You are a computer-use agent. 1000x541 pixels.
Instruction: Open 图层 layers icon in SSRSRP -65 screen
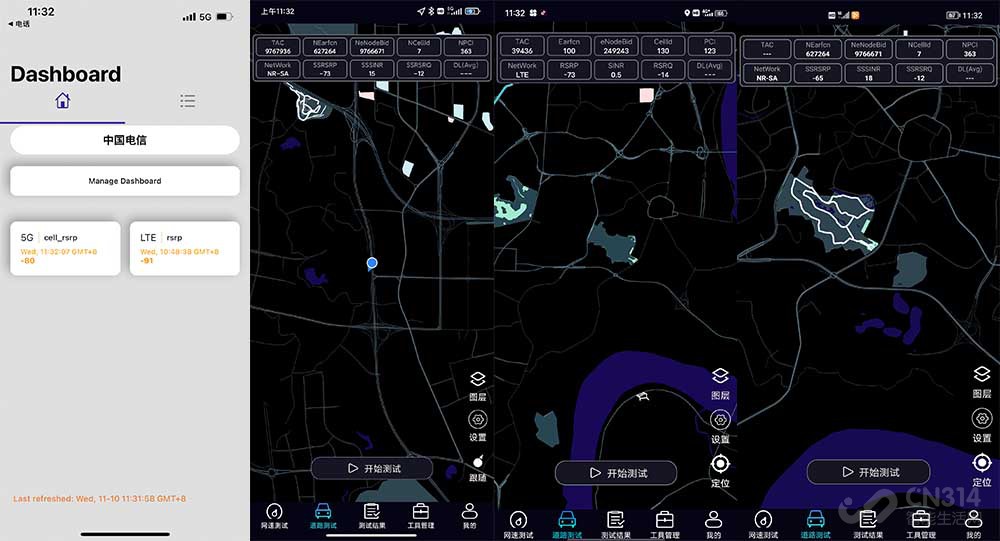(982, 382)
